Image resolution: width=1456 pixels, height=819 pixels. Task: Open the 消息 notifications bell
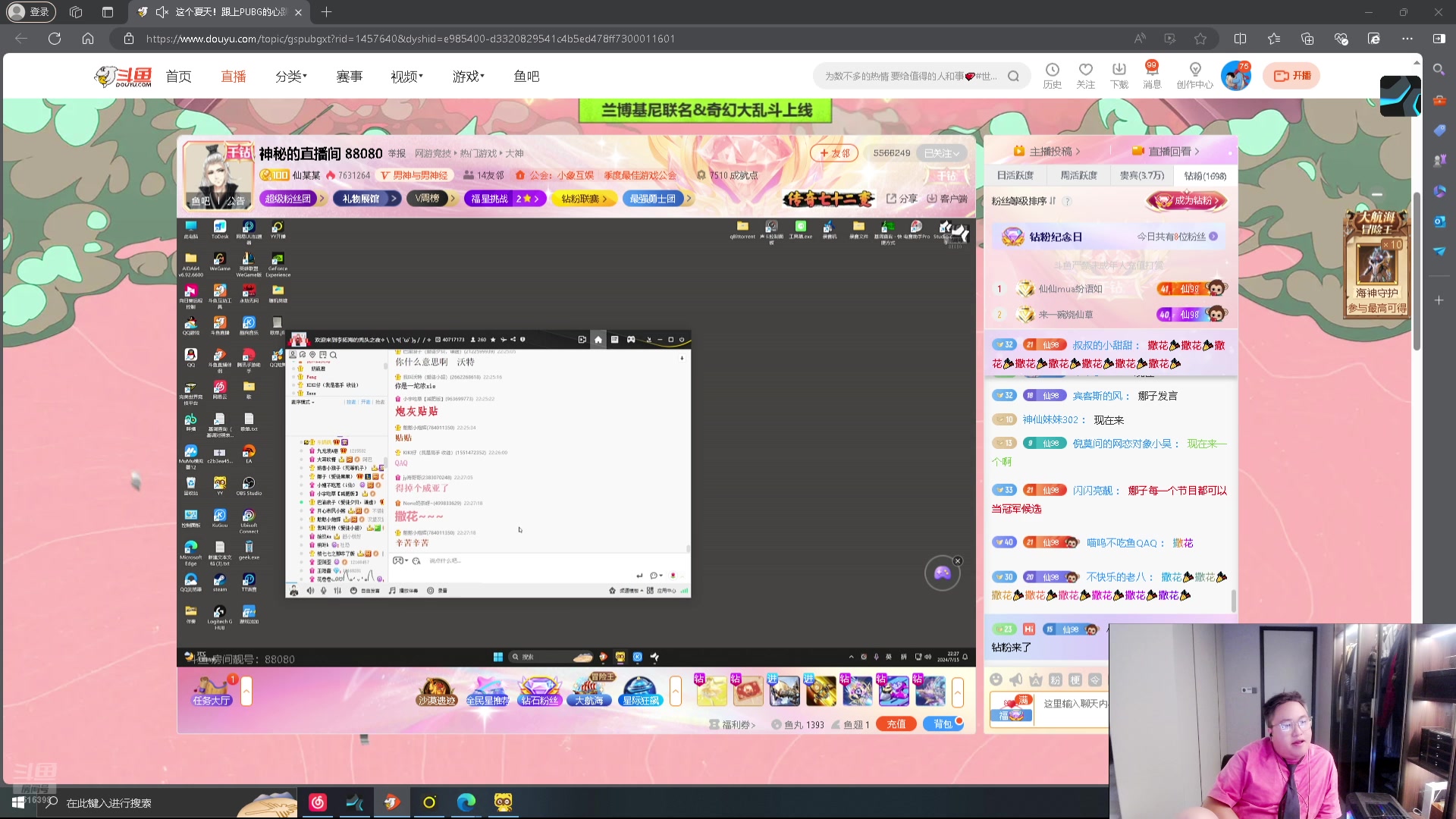pyautogui.click(x=1152, y=76)
